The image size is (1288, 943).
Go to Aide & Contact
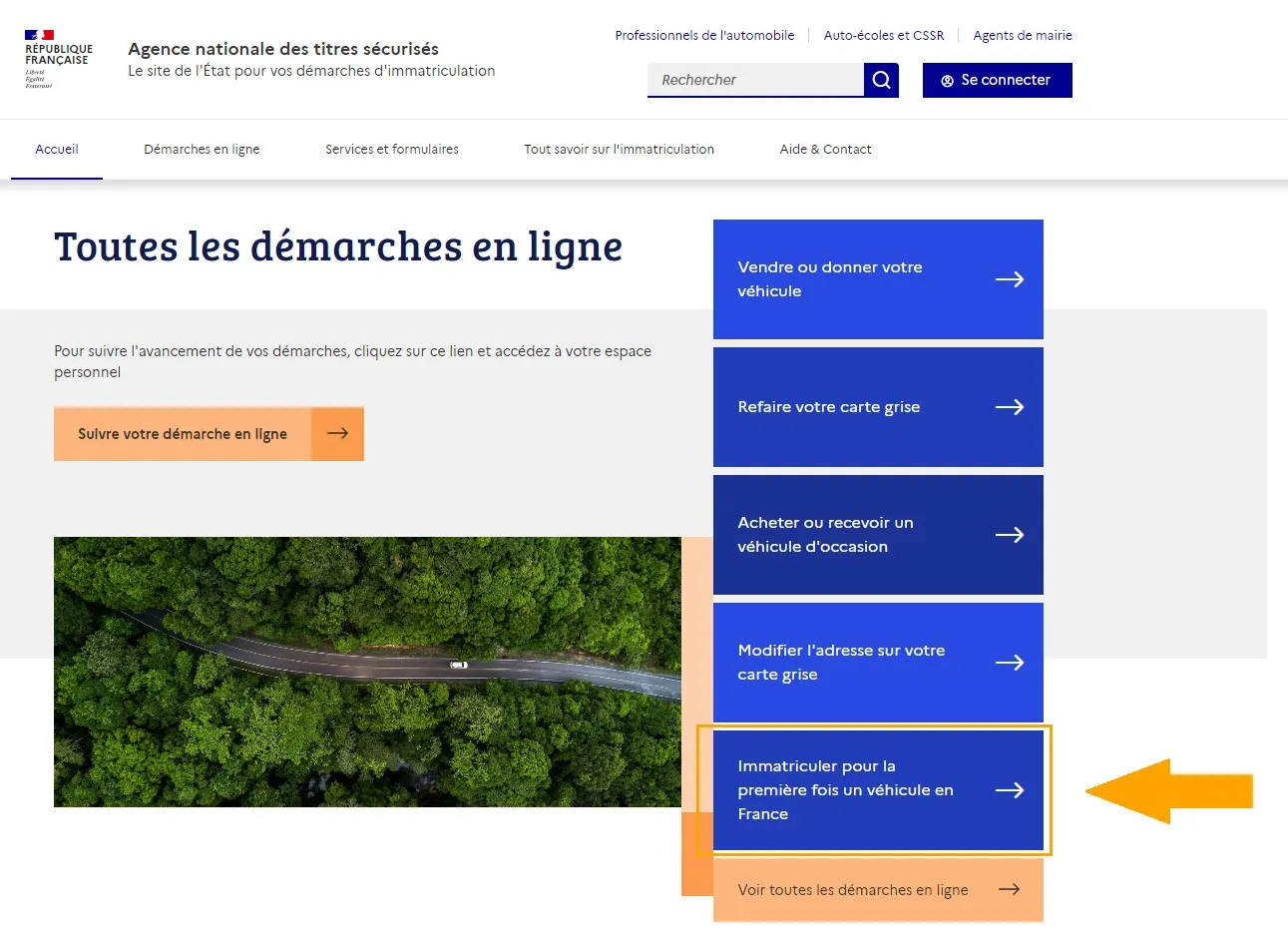[x=825, y=150]
